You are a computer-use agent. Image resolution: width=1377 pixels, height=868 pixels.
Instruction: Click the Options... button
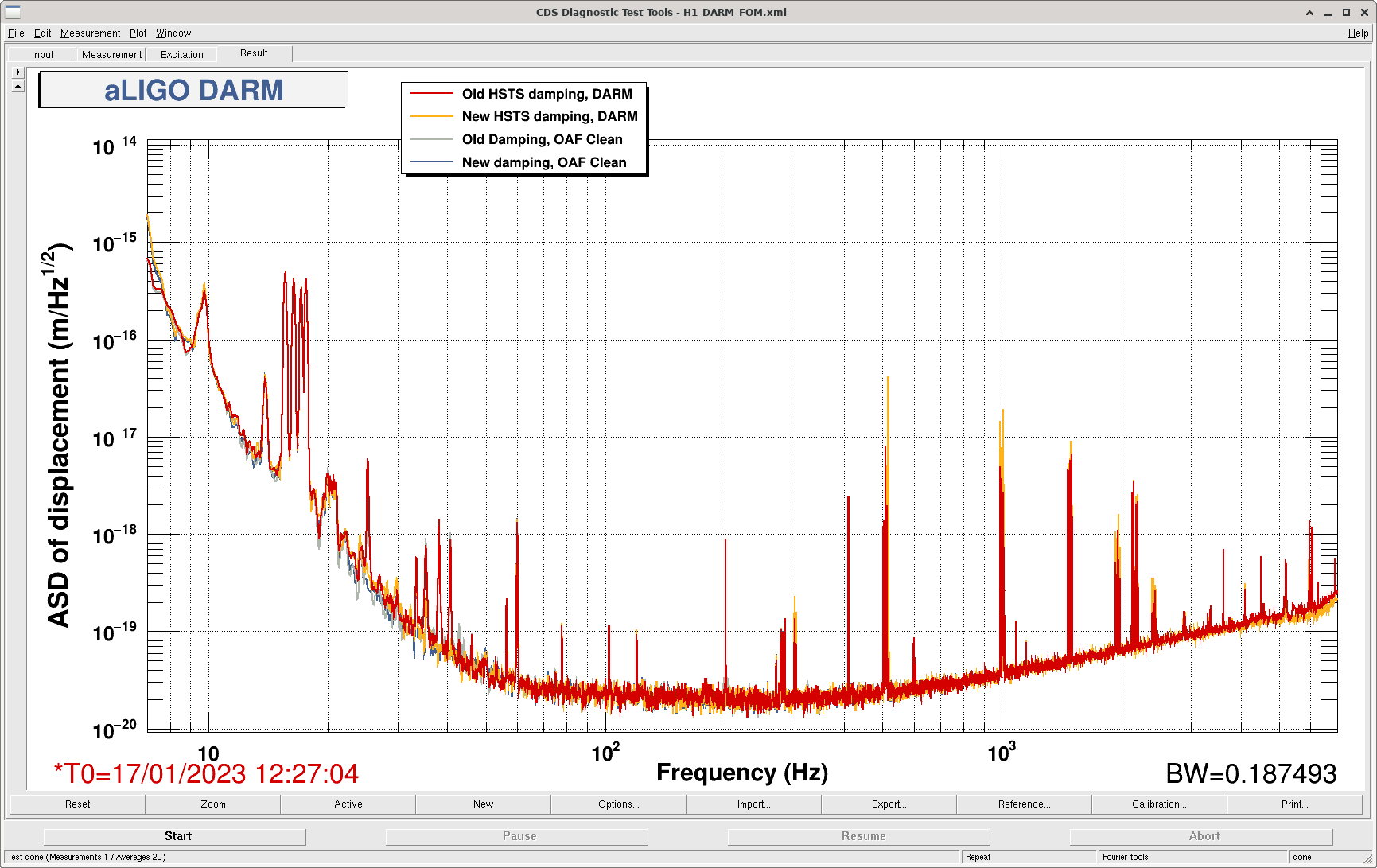[x=618, y=804]
